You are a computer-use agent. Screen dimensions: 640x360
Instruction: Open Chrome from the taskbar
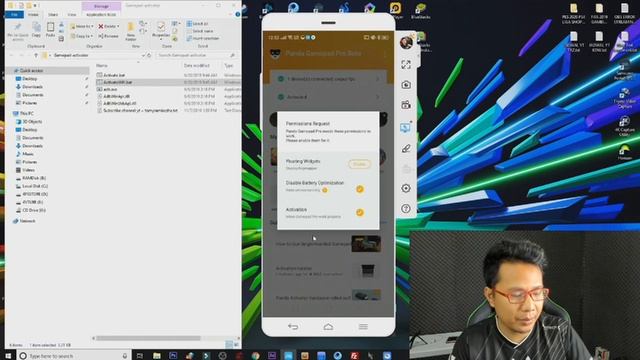pos(256,356)
